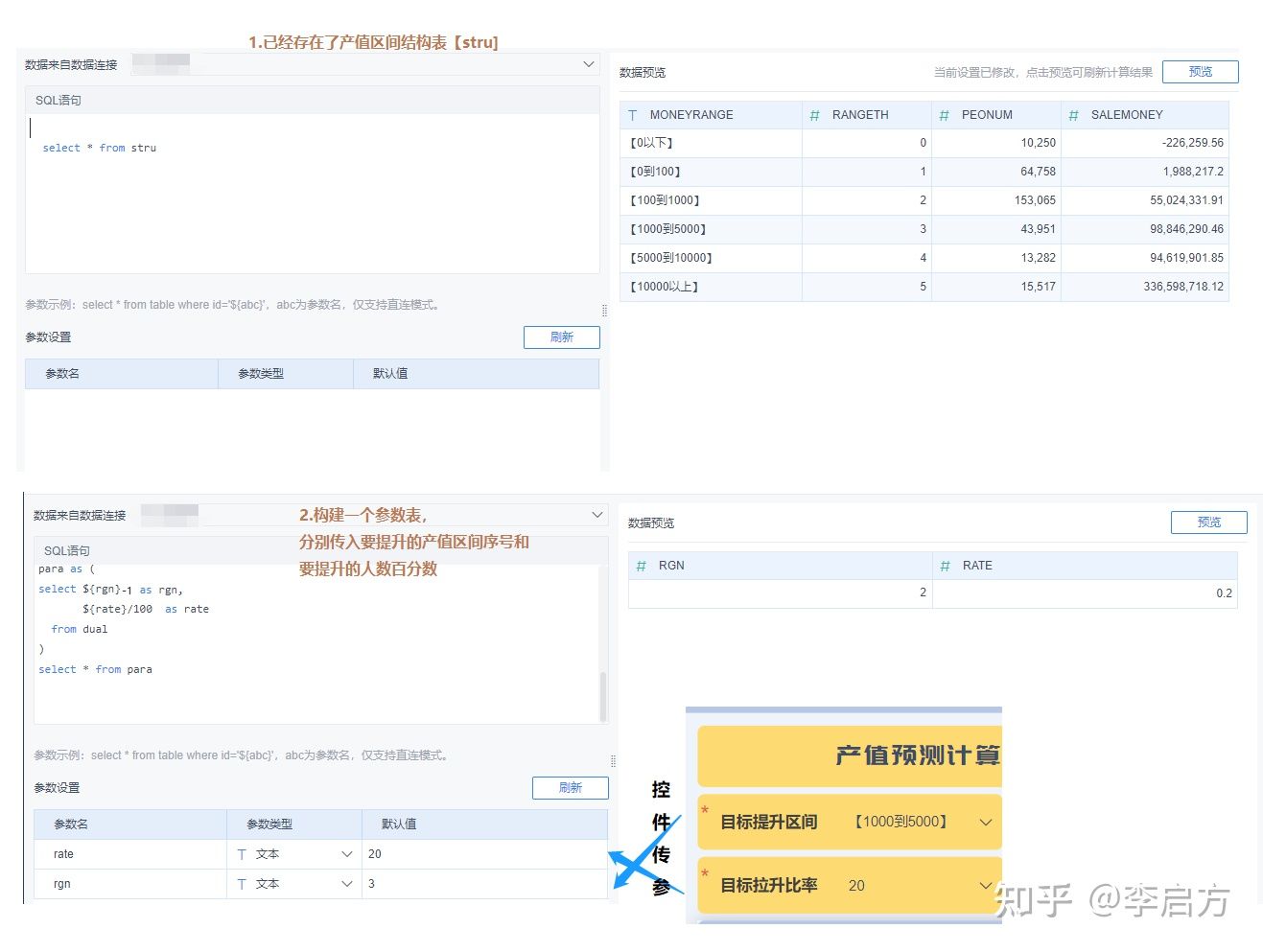Screen dimensions: 1263x952
Task: Click the upper 刷新 button
Action: click(x=561, y=337)
